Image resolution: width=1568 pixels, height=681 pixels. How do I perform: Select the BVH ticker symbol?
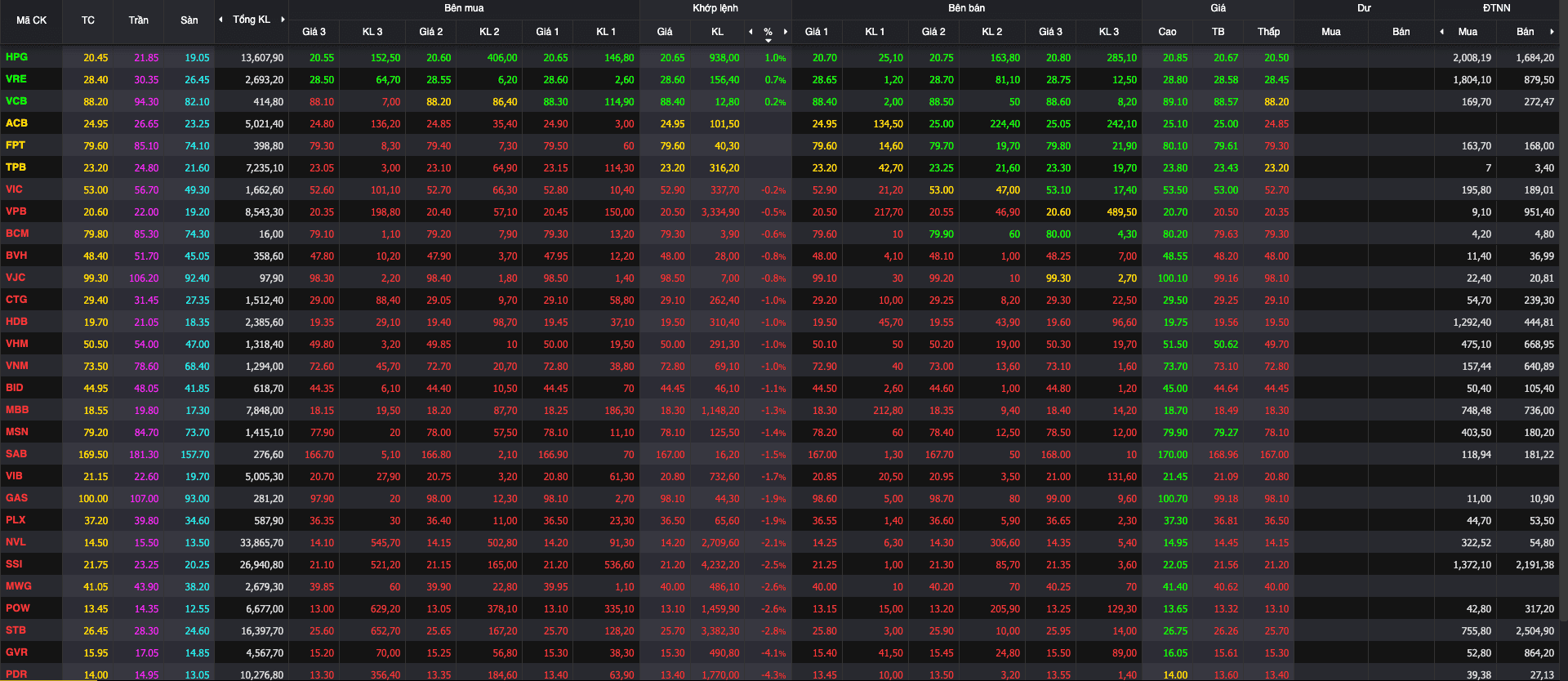point(16,256)
